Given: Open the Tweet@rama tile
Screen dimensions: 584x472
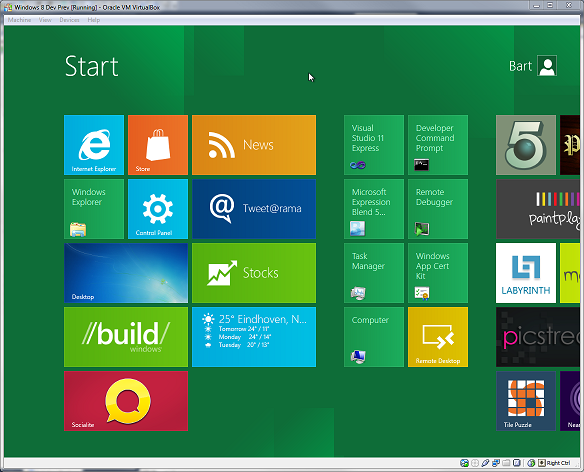Looking at the screenshot, I should point(254,209).
